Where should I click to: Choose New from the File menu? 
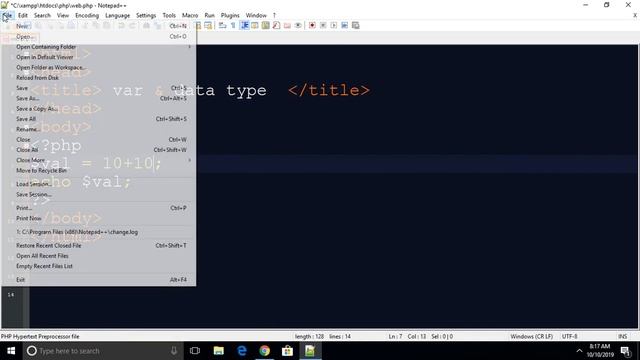point(99,26)
